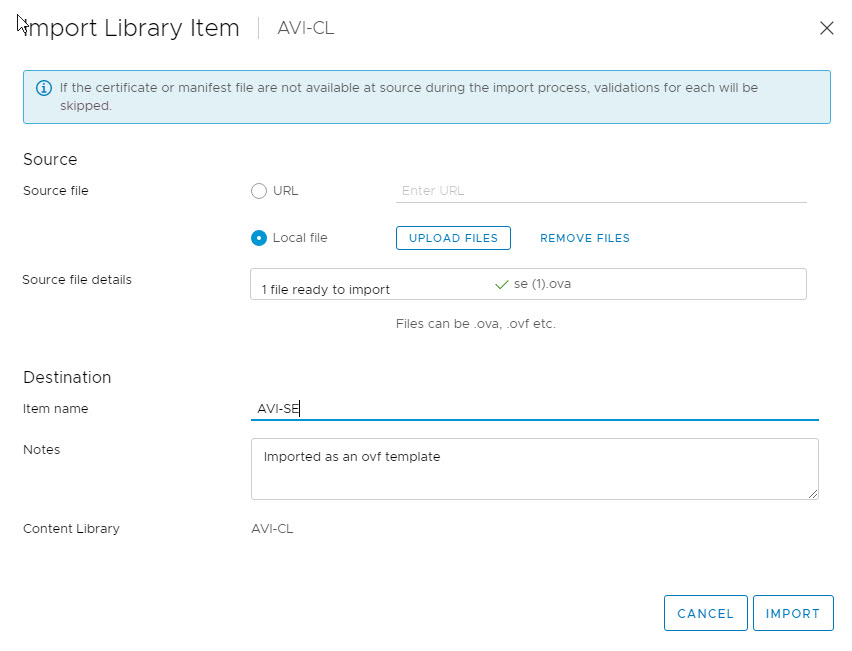
Task: Click the AVI-CL name in the dialog header
Action: click(306, 28)
